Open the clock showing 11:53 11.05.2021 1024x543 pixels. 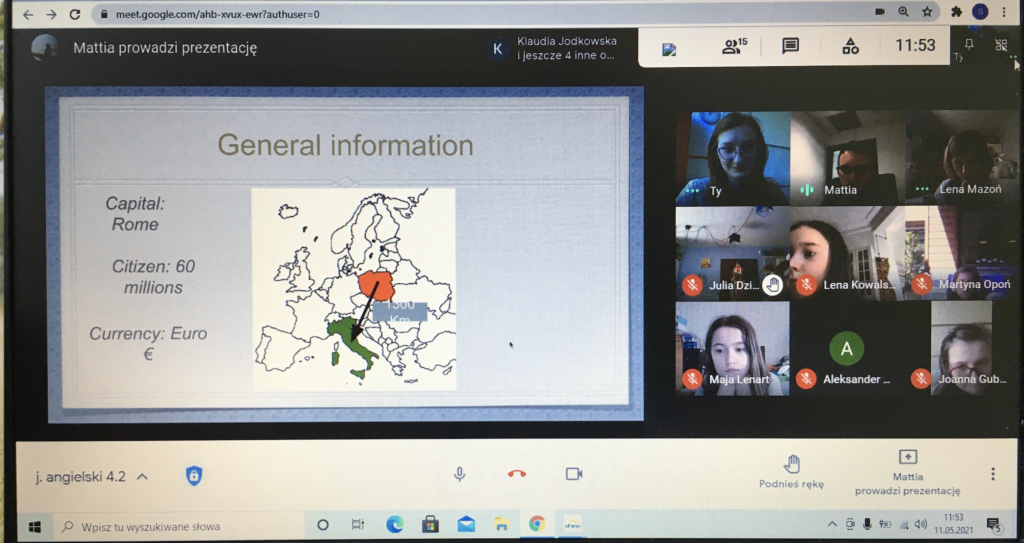click(953, 524)
